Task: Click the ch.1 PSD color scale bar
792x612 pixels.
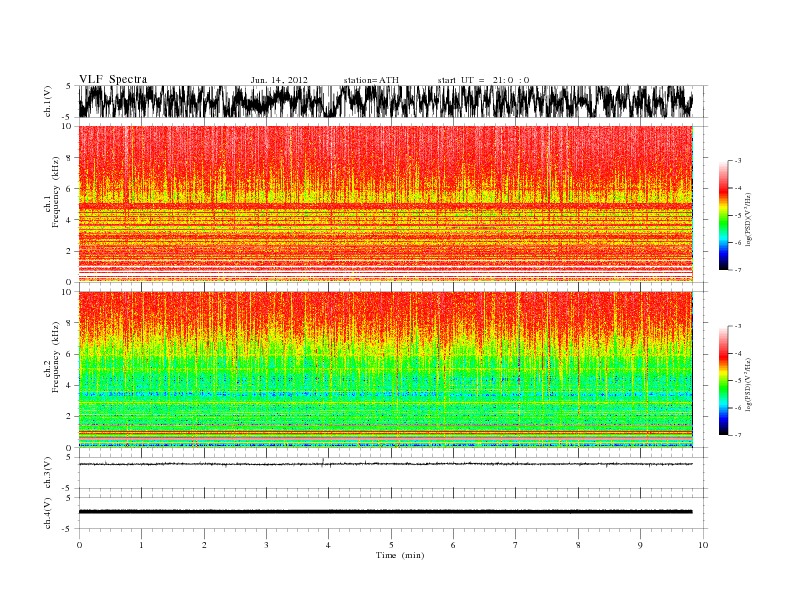Action: (x=723, y=215)
